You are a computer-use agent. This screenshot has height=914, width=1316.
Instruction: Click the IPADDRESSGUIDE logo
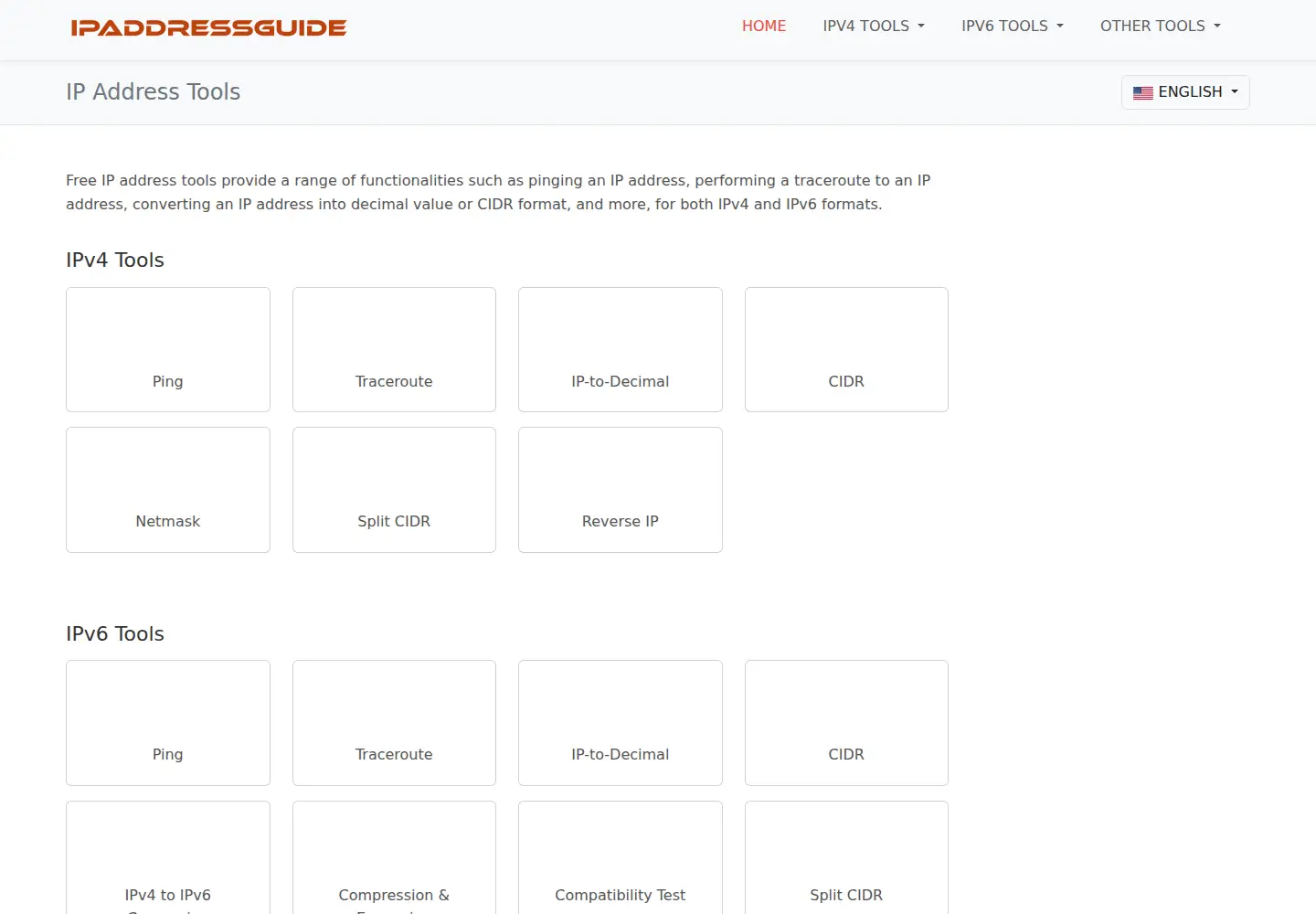tap(208, 27)
